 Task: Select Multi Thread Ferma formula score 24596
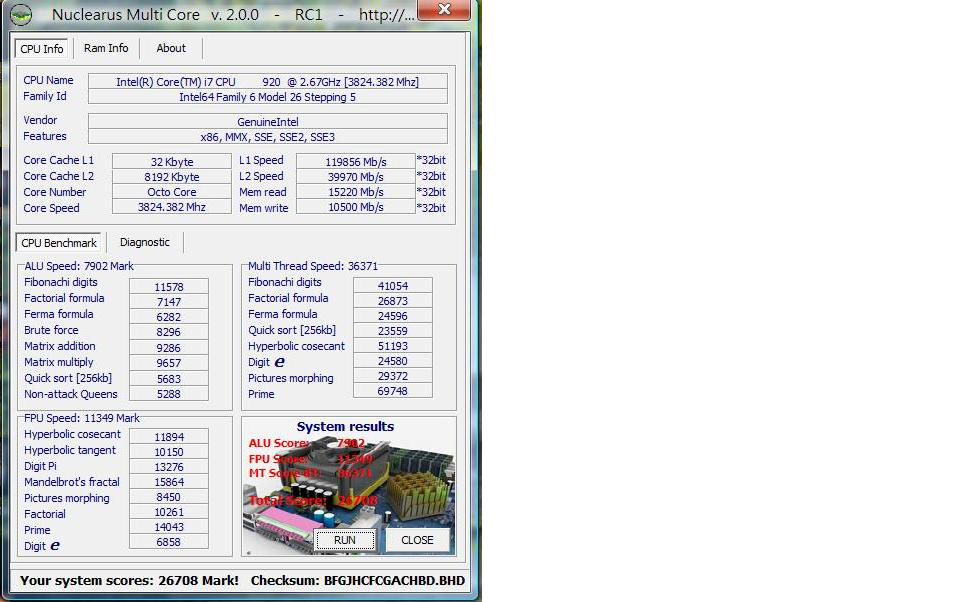coord(392,316)
